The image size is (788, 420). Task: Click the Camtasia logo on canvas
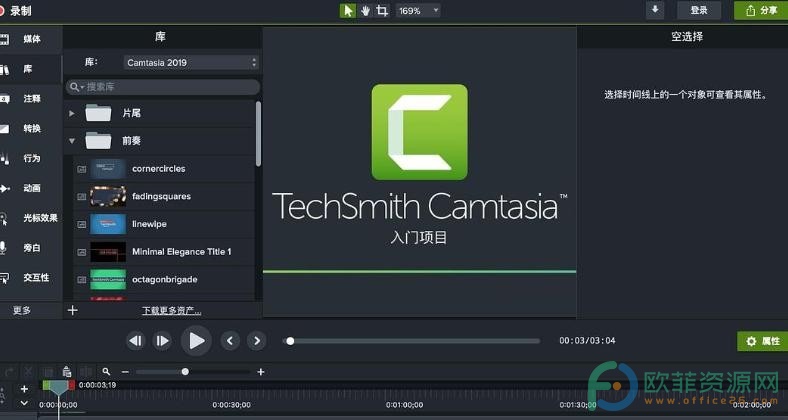pos(420,132)
